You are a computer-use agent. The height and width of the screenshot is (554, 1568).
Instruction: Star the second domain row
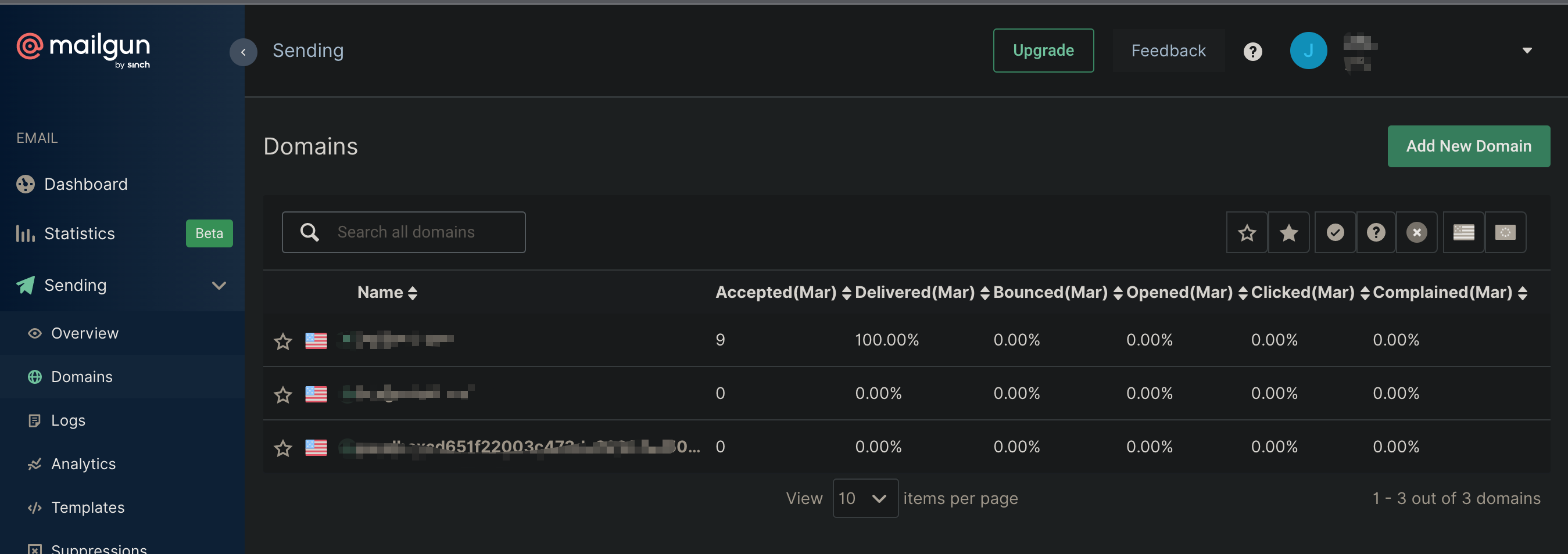[283, 395]
